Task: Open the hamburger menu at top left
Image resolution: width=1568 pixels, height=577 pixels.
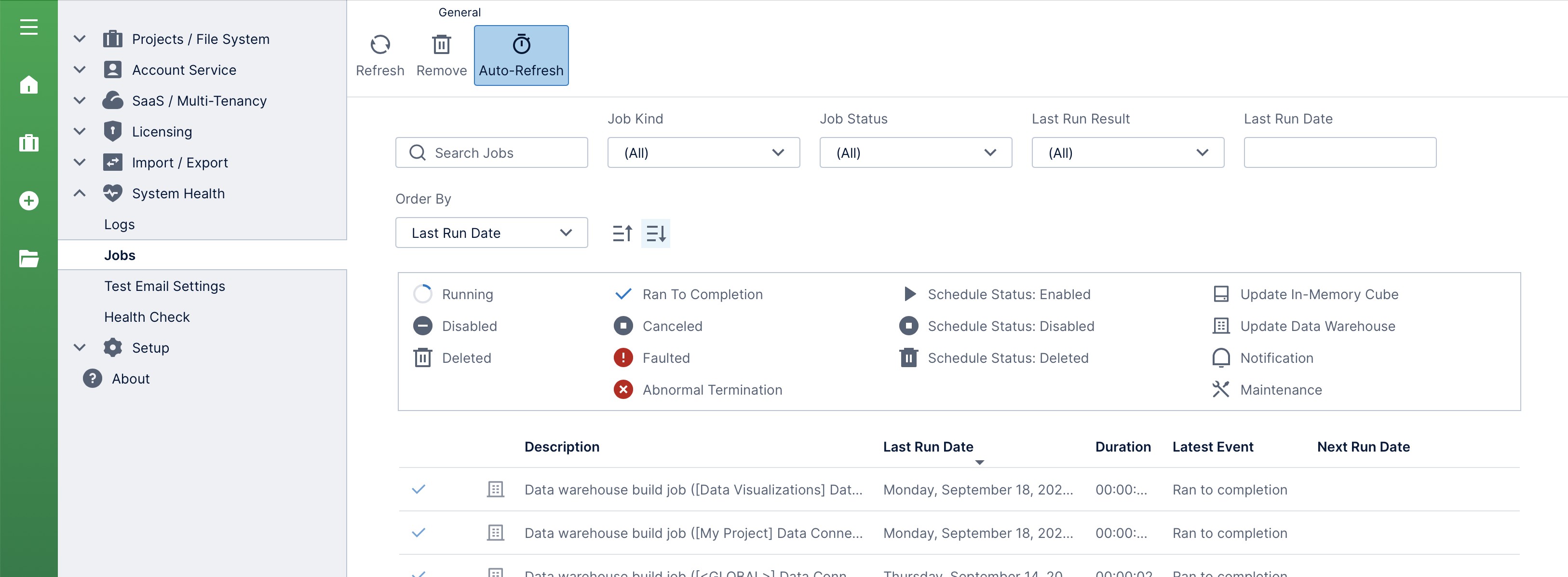Action: tap(28, 27)
